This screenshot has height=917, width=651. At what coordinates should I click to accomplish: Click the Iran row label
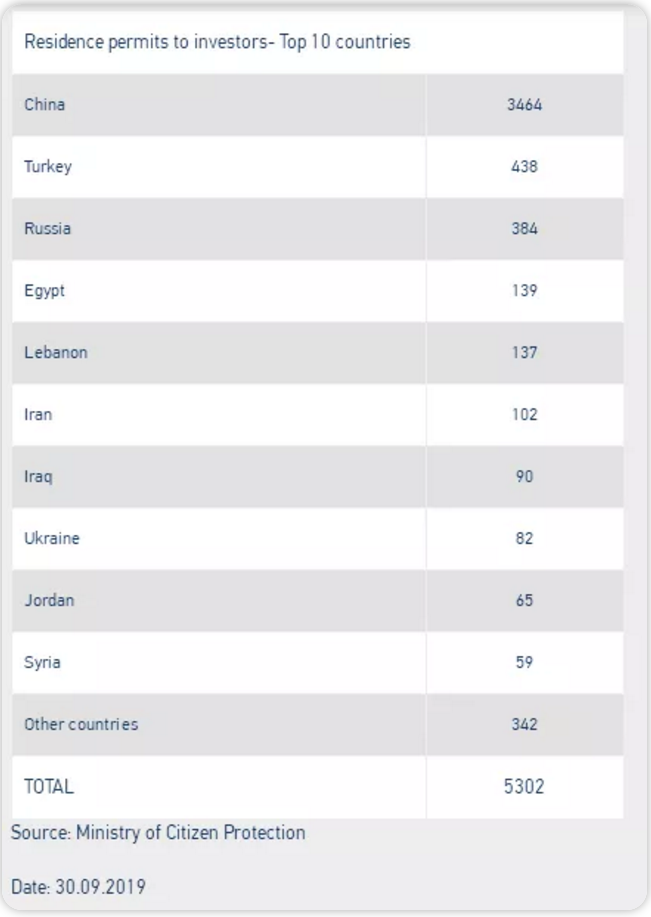click(38, 414)
